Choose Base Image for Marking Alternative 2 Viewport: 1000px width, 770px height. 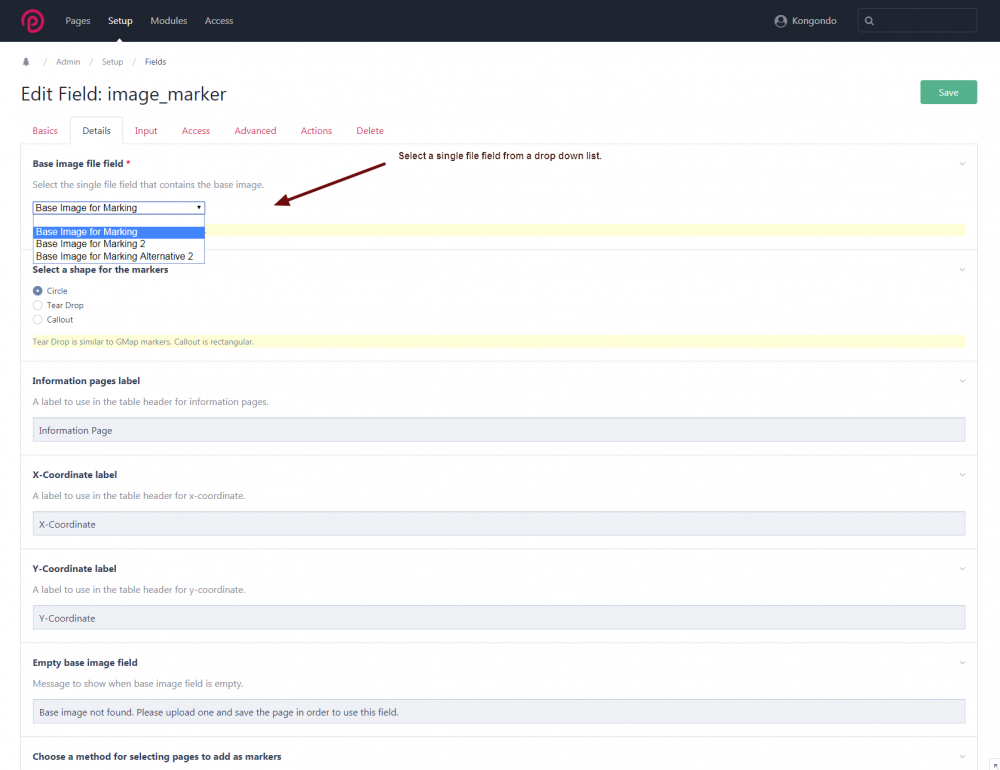coord(114,257)
